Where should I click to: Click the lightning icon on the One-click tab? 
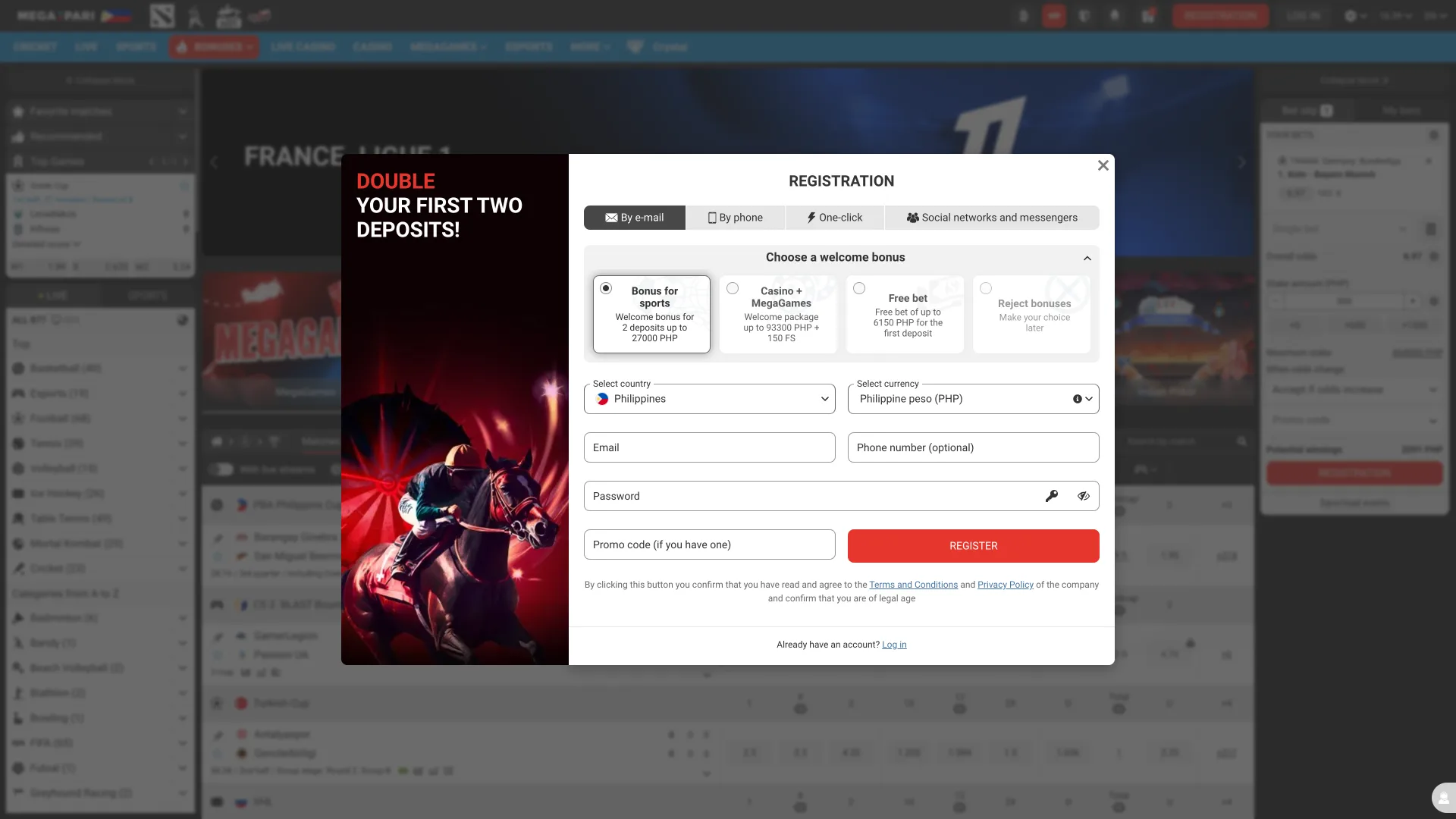(811, 218)
